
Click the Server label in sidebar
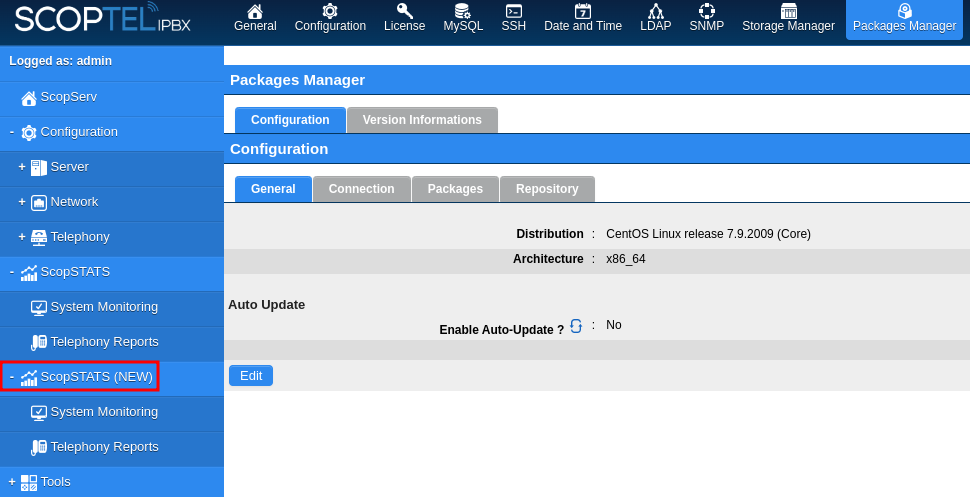69,167
